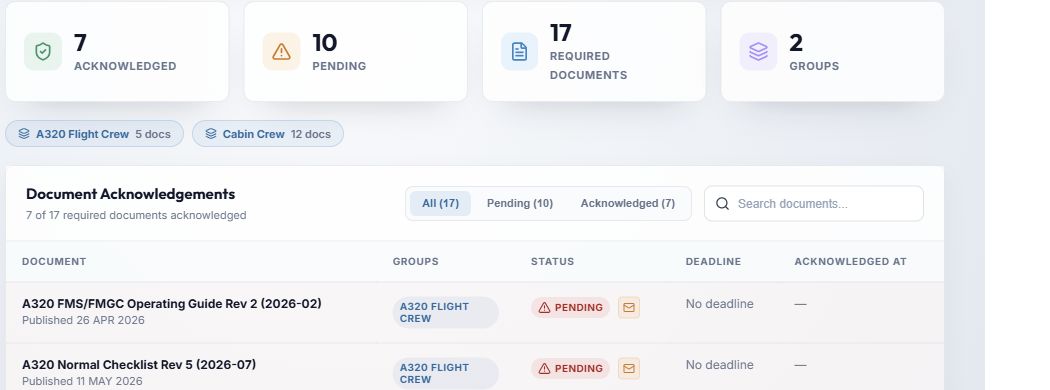
Task: Click the purple layers icon on Groups card
Action: pos(758,52)
